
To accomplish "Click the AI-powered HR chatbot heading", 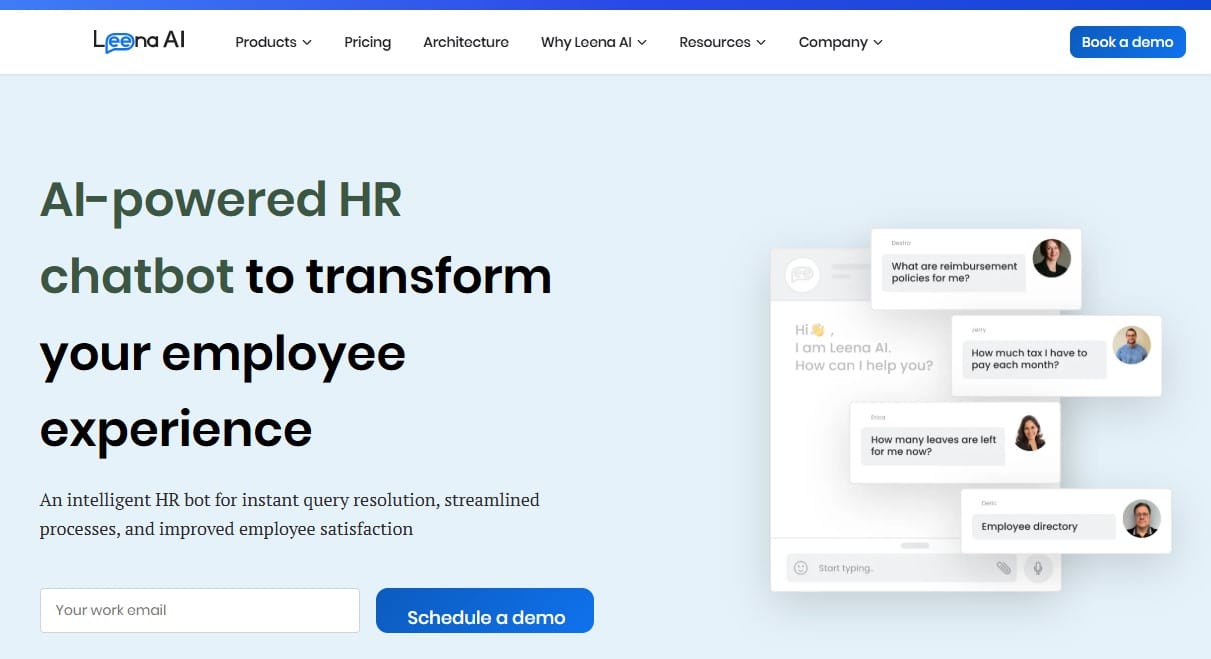I will pos(296,314).
